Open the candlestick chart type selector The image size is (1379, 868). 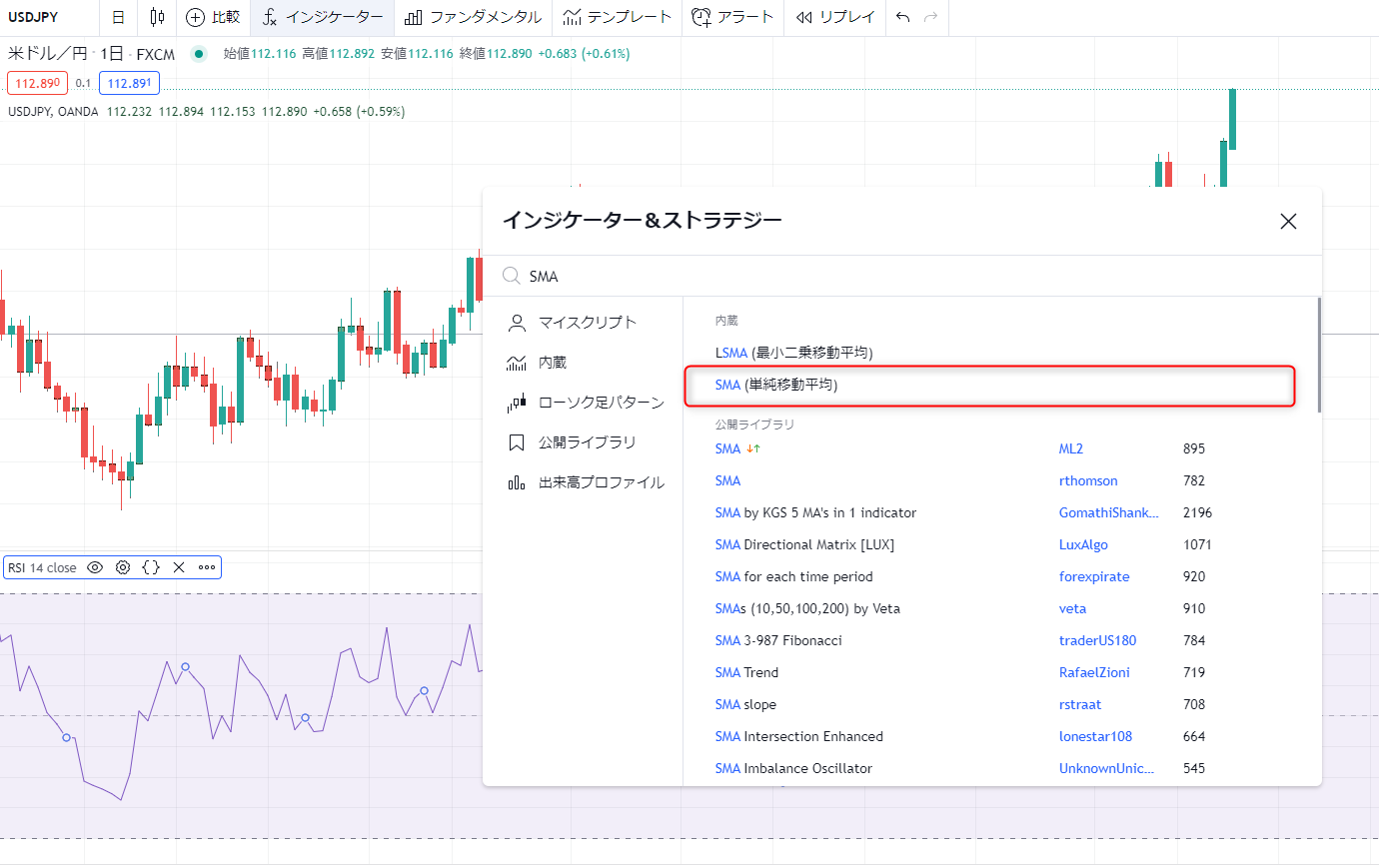tap(157, 17)
